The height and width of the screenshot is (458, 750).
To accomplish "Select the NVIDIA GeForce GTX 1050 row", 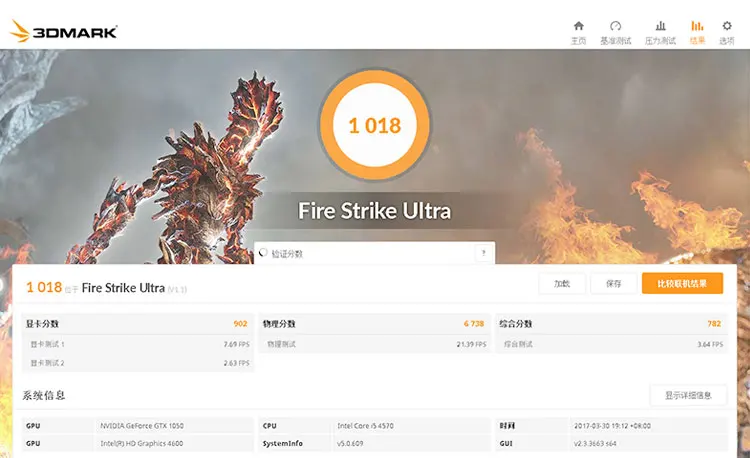I will [x=137, y=425].
